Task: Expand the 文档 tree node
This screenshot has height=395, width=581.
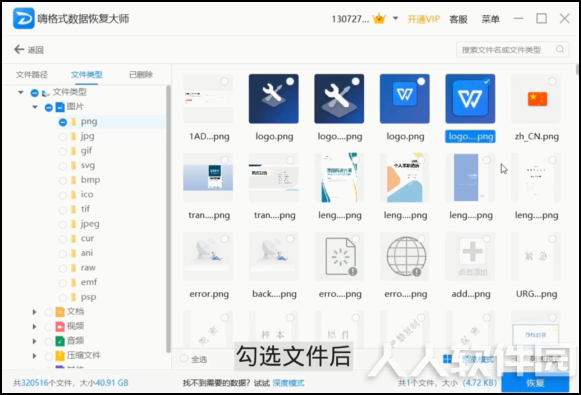Action: coord(34,312)
